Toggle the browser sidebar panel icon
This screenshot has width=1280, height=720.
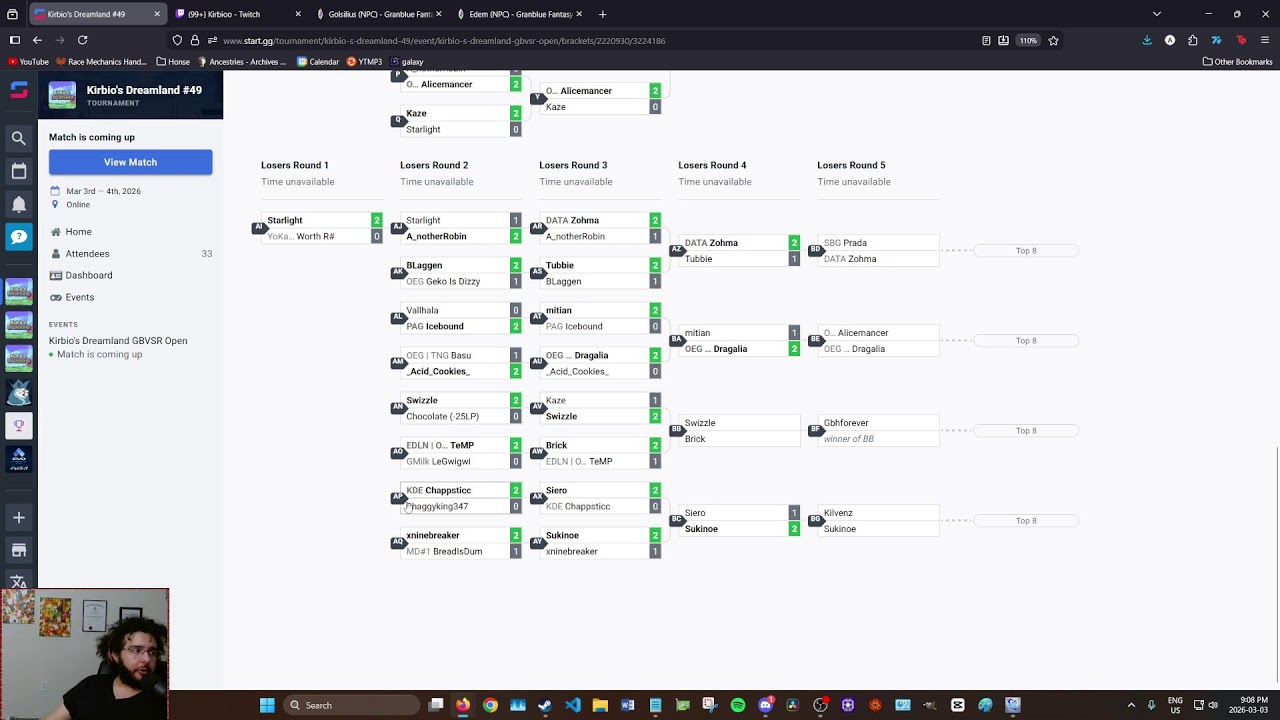point(14,40)
